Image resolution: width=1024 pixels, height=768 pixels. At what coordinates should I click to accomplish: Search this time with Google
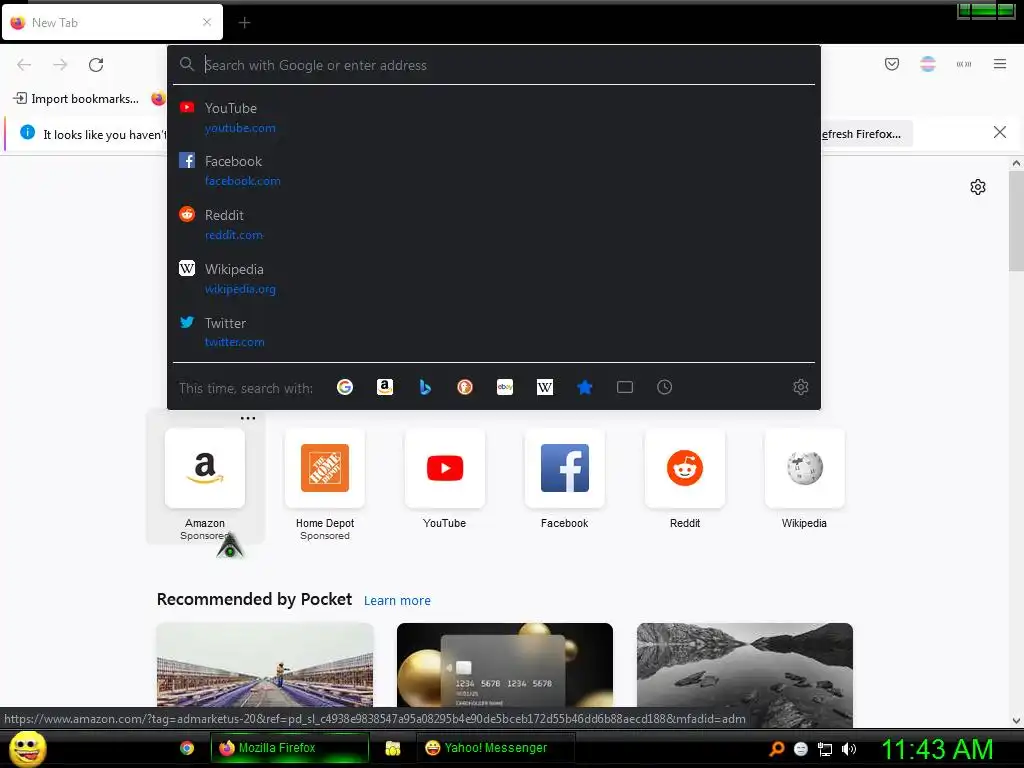pos(345,387)
